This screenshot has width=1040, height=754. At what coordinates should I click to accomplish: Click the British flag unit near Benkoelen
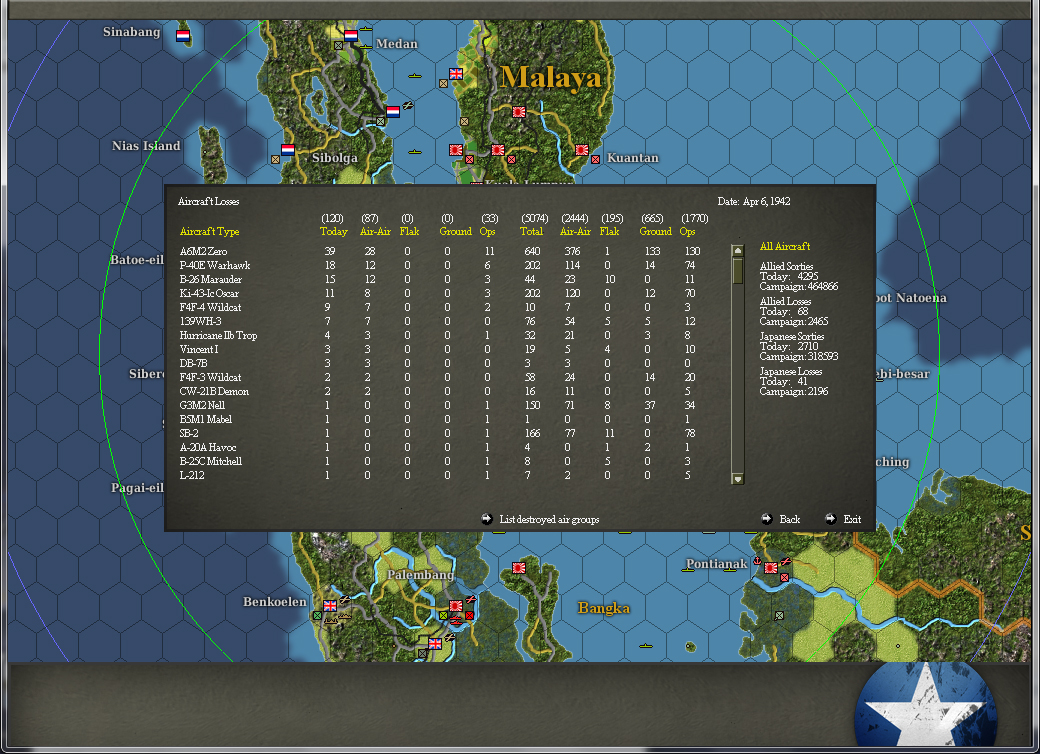329,605
